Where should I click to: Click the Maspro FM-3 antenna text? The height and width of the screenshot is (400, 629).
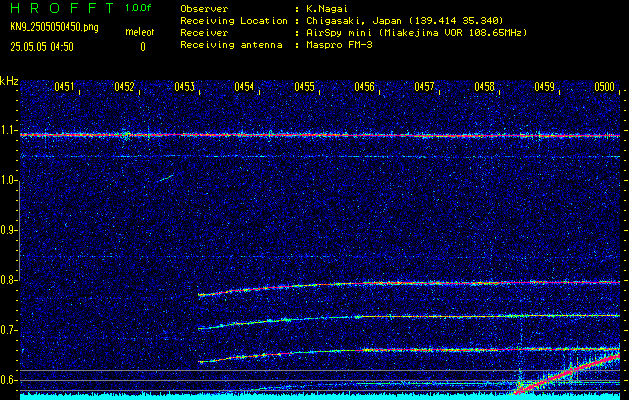click(x=339, y=45)
